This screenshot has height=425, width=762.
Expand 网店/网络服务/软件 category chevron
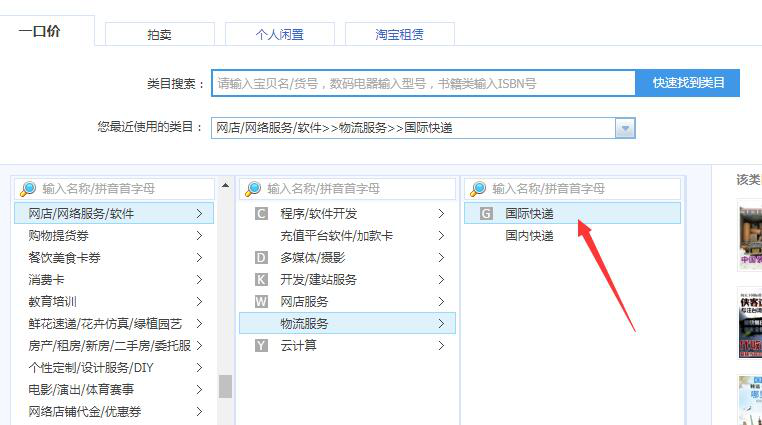(200, 214)
